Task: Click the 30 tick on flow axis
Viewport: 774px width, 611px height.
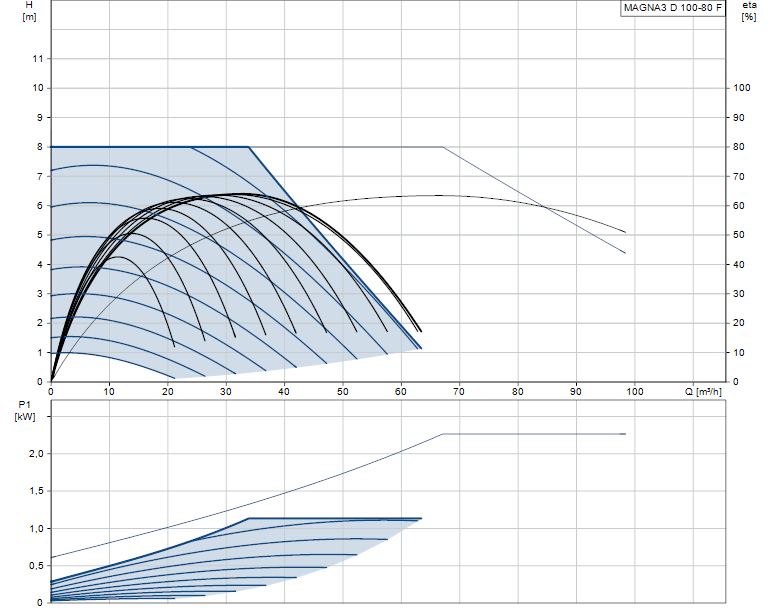Action: tap(226, 391)
